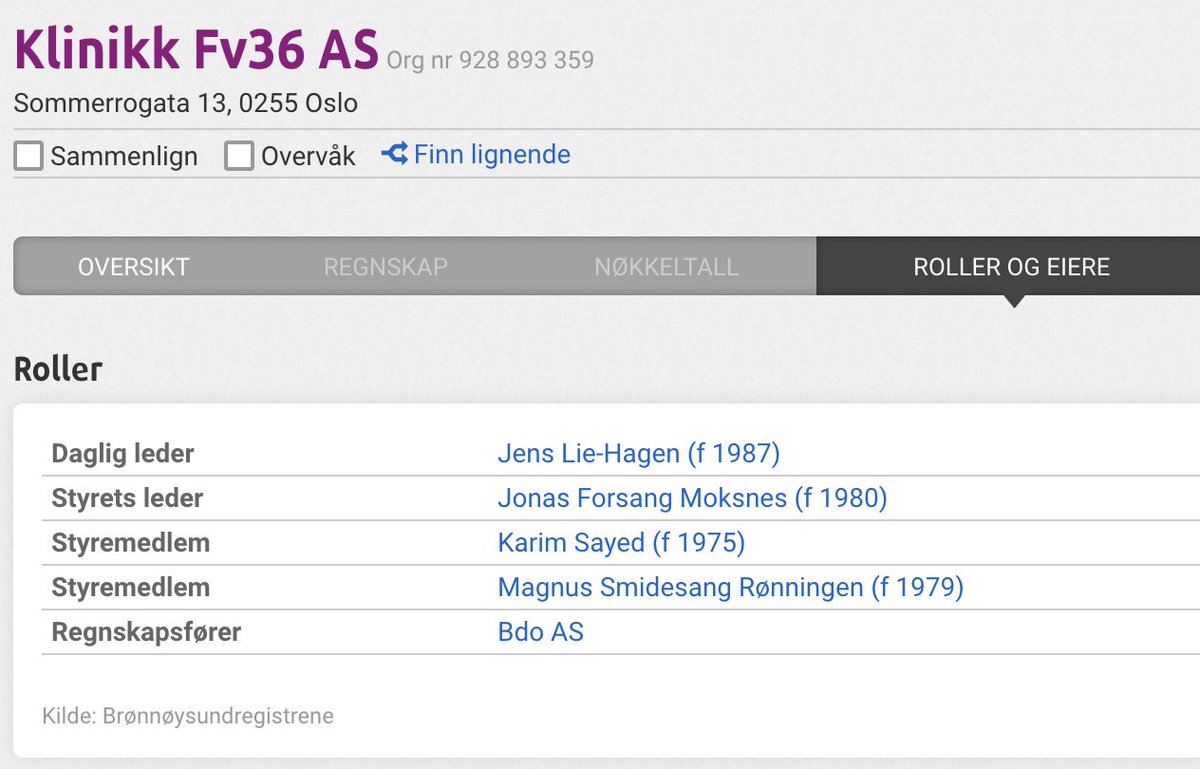Click the Roller section heading

pos(58,369)
